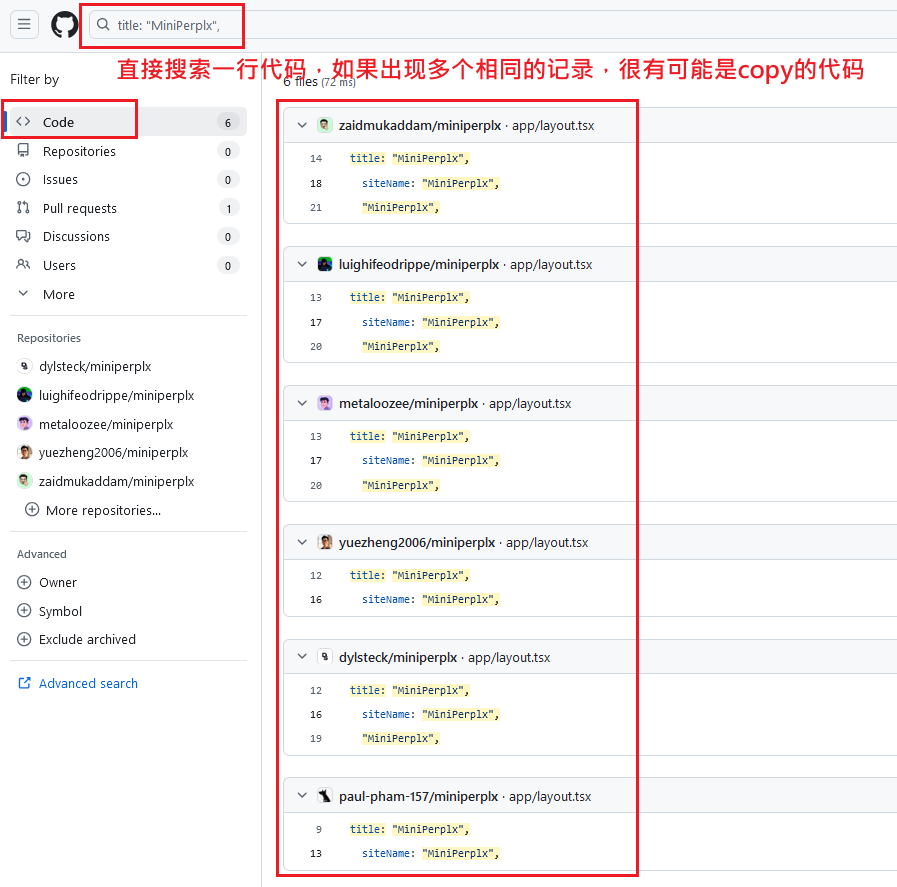Image resolution: width=897 pixels, height=887 pixels.
Task: Go to GitHub homepage via Octocat logo
Action: [65, 25]
